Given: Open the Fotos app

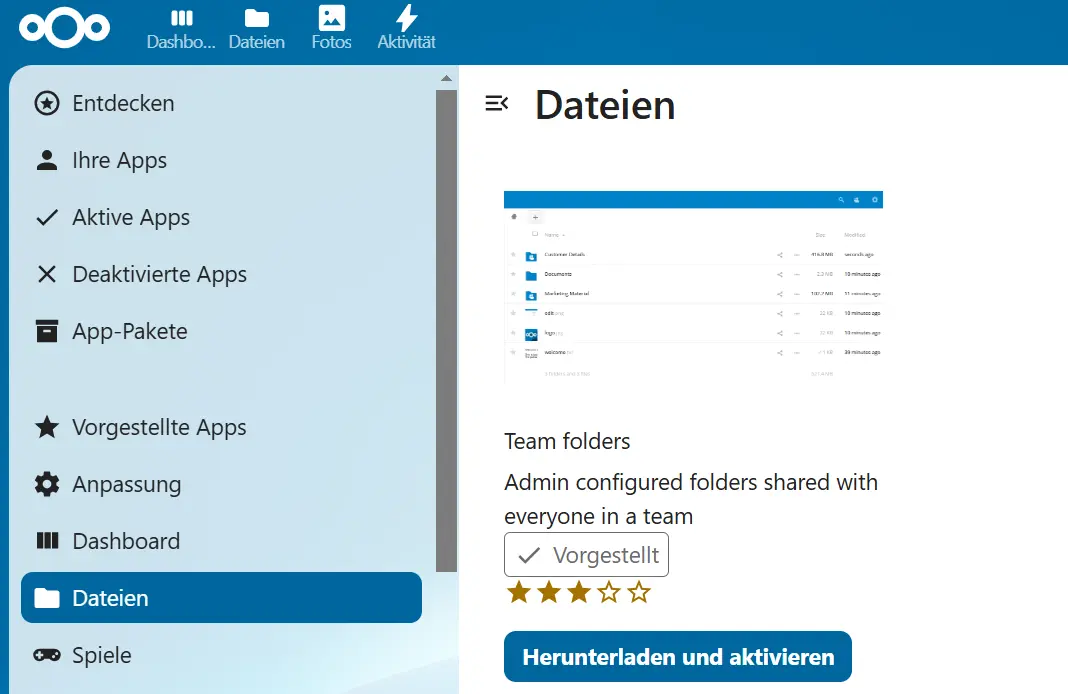Looking at the screenshot, I should point(332,30).
